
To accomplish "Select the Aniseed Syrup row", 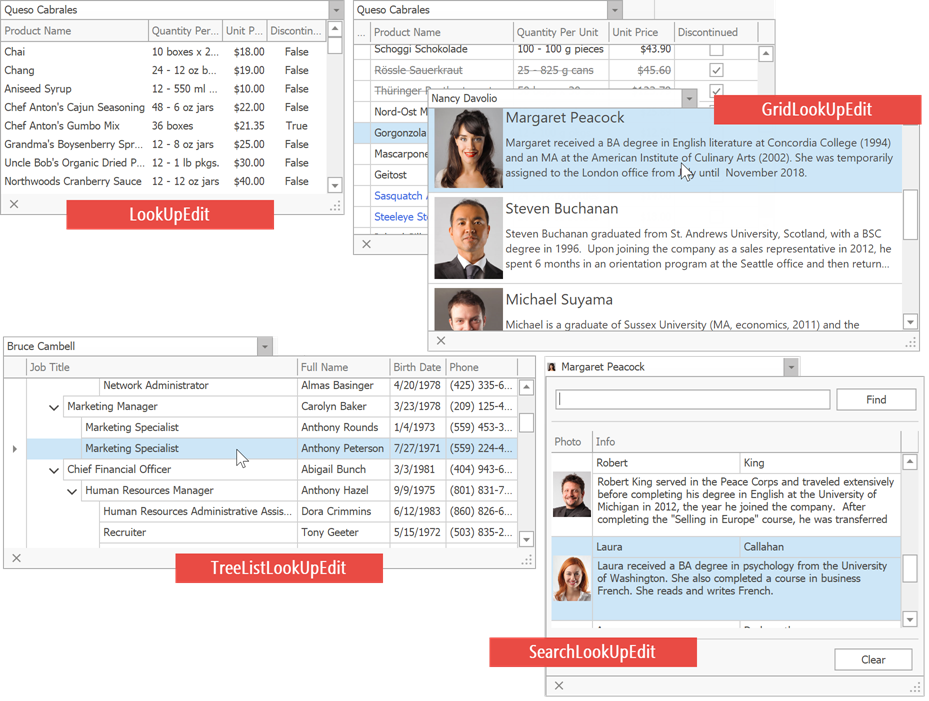I will point(164,89).
